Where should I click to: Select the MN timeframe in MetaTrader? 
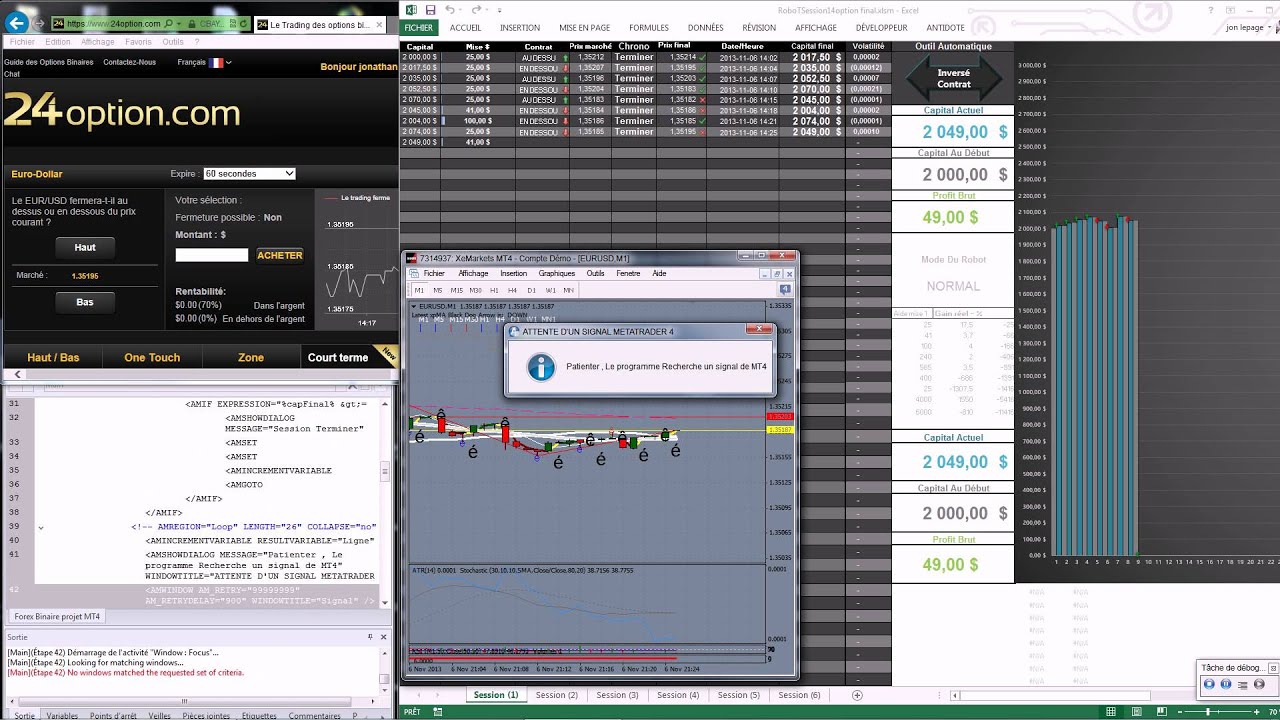pyautogui.click(x=568, y=290)
